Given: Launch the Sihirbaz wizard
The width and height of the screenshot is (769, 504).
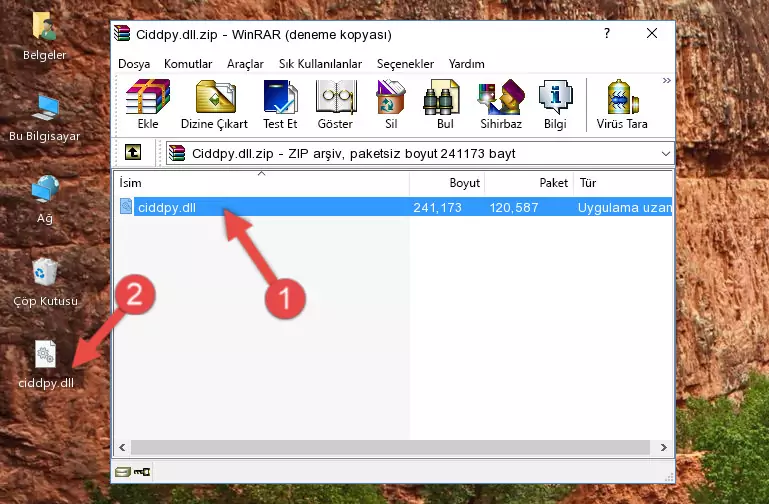Looking at the screenshot, I should click(x=501, y=104).
